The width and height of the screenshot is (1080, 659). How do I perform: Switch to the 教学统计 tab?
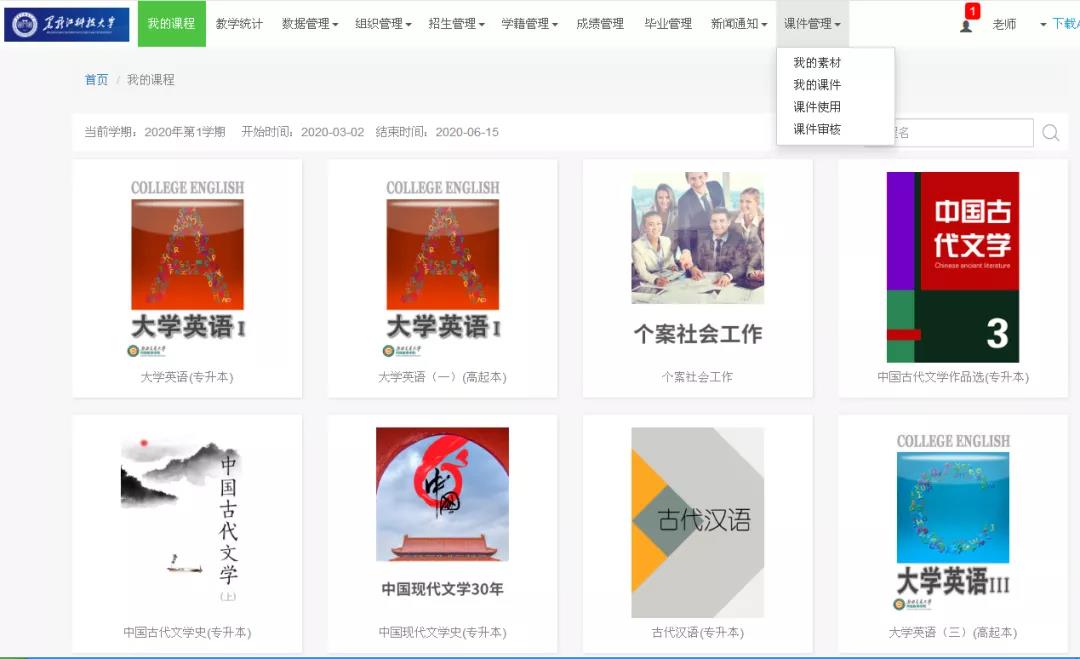(x=239, y=24)
